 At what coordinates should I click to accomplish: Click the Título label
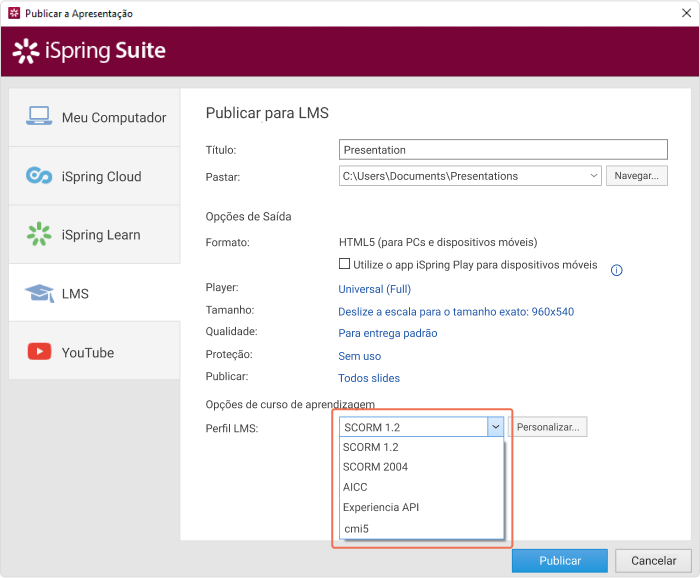[221, 150]
